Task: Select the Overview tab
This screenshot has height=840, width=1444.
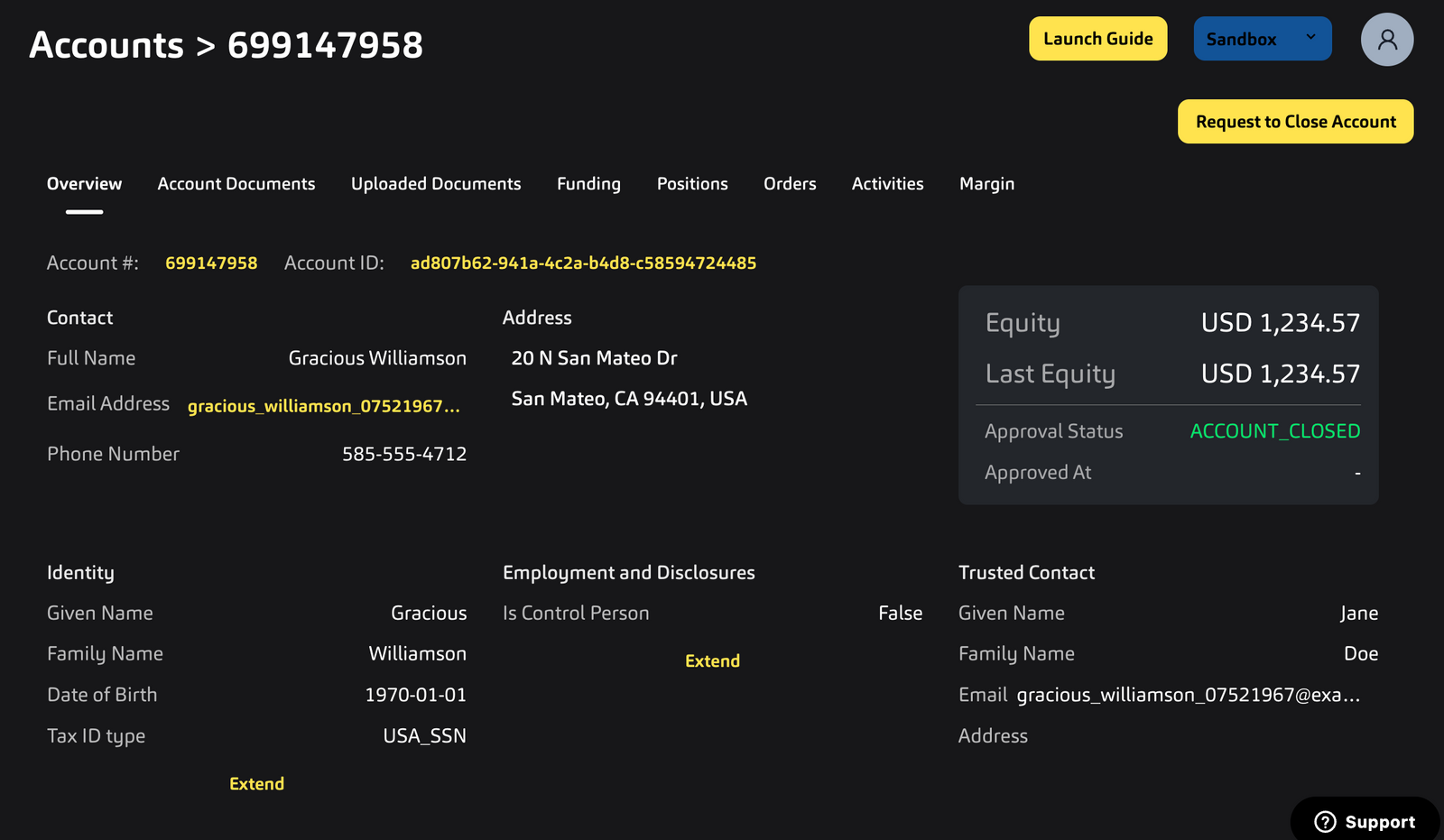Action: coord(84,184)
